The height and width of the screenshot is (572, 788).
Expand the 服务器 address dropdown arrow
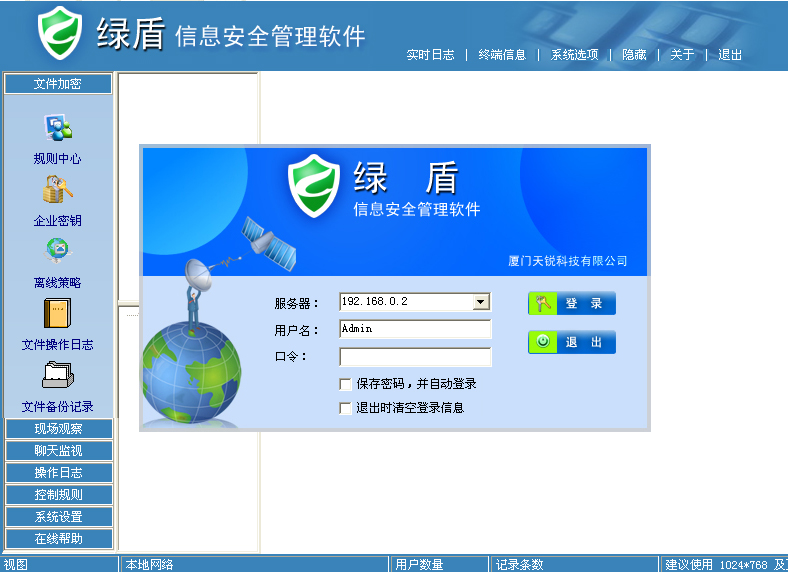click(x=480, y=302)
